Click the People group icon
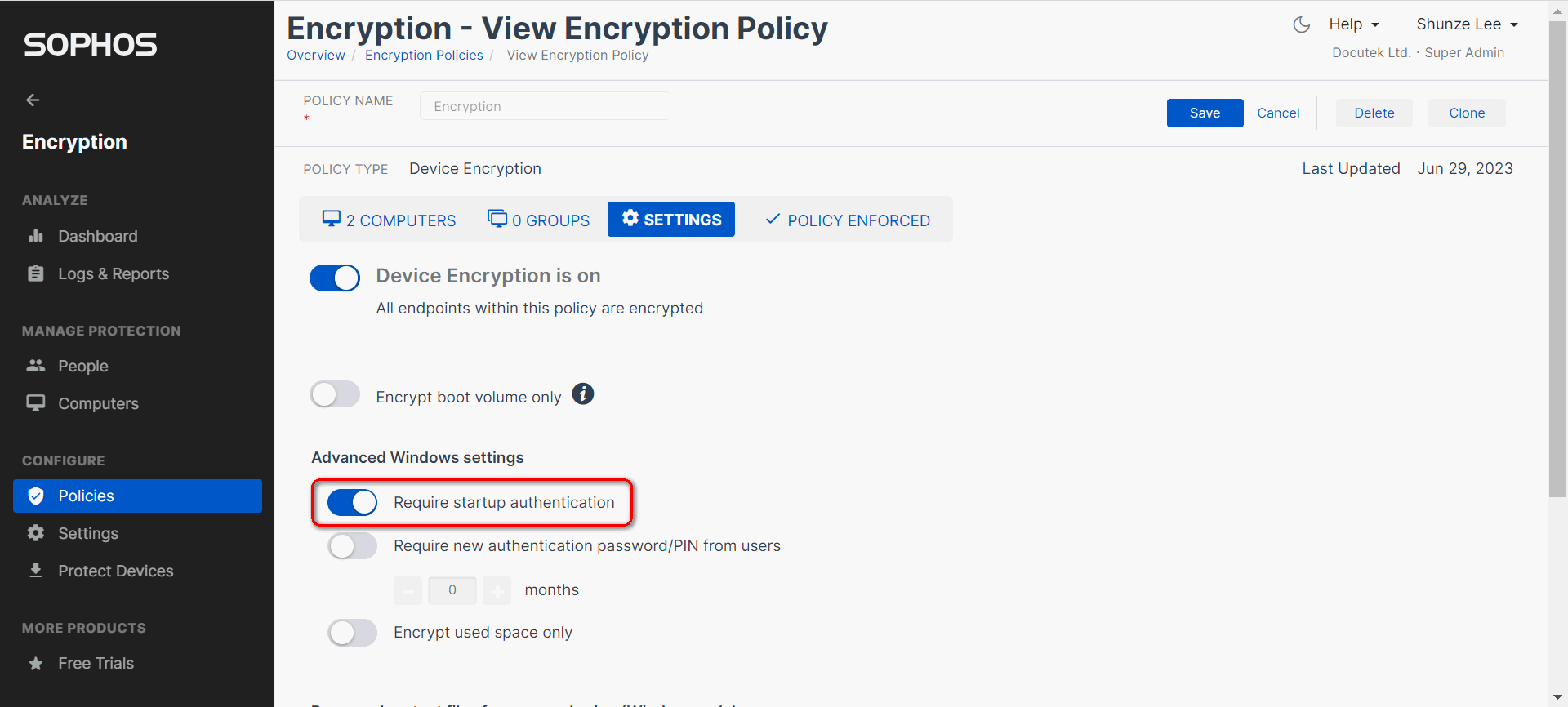 coord(35,366)
